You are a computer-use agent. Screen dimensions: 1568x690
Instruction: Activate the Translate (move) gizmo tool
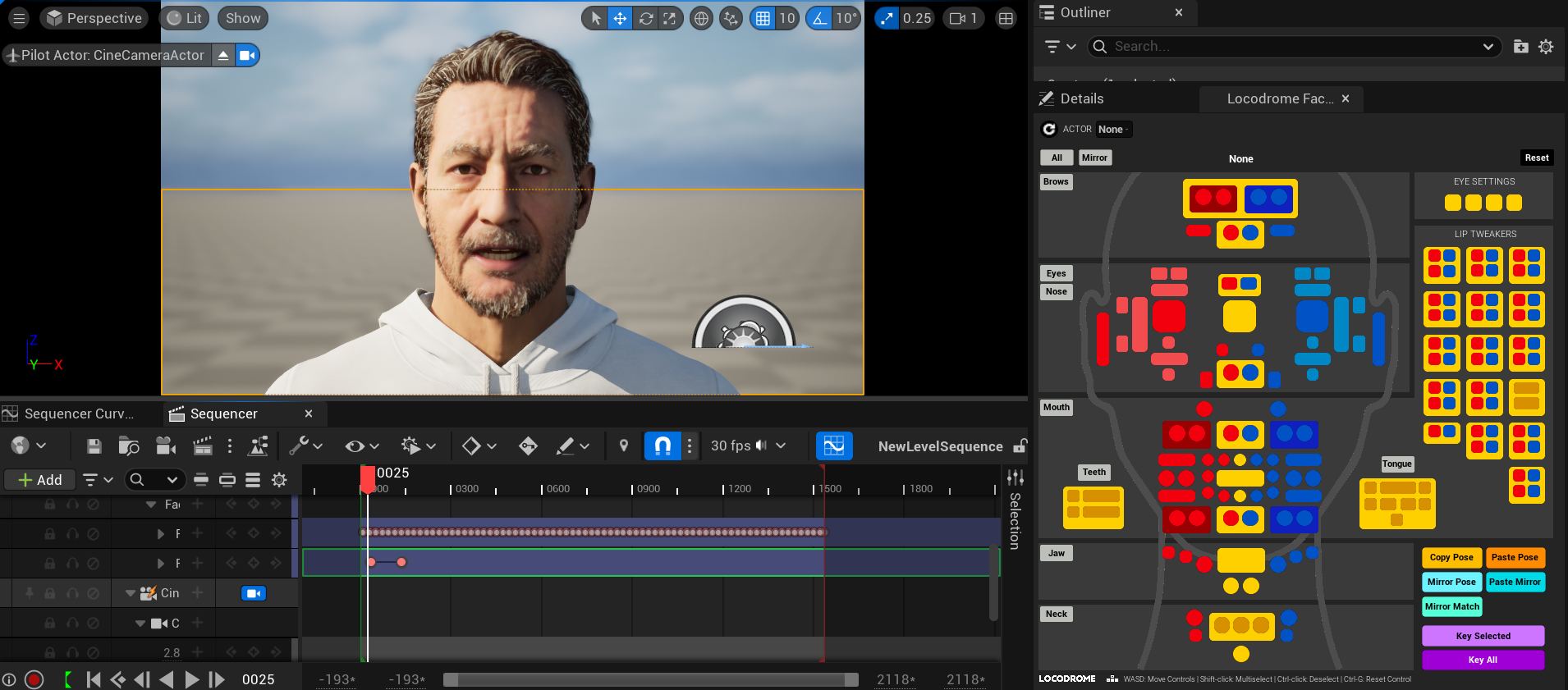pos(620,18)
